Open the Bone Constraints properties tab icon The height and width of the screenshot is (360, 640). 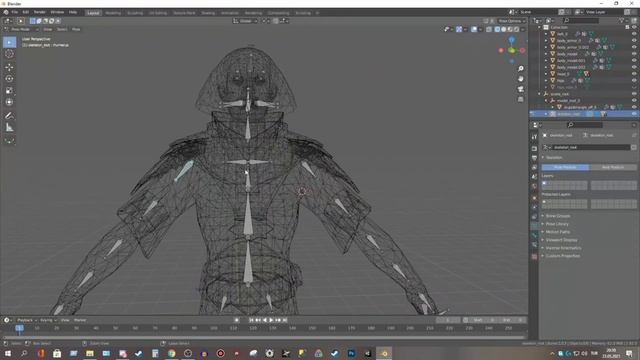[x=534, y=245]
